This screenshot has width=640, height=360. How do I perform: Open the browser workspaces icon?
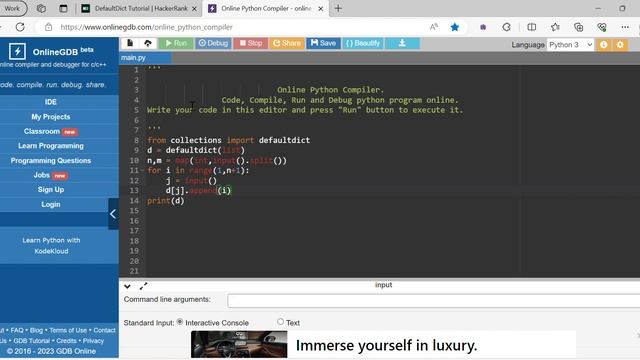click(41, 8)
